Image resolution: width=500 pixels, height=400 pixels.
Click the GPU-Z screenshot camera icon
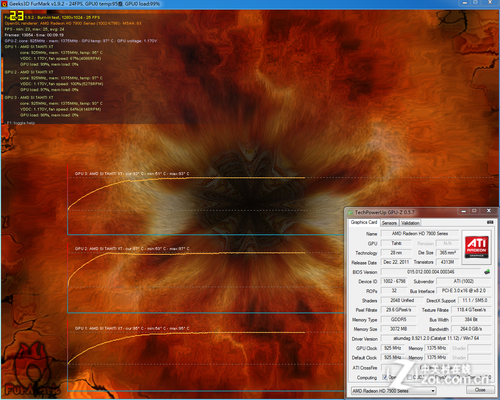[490, 222]
